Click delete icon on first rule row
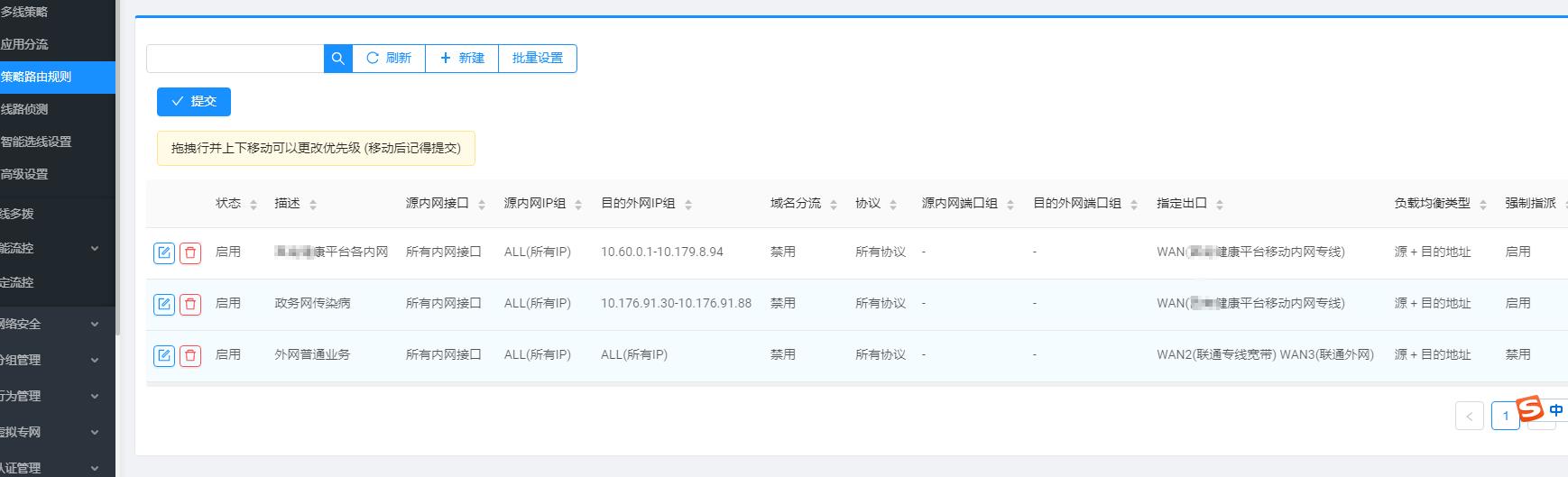The height and width of the screenshot is (477, 1568). 190,252
